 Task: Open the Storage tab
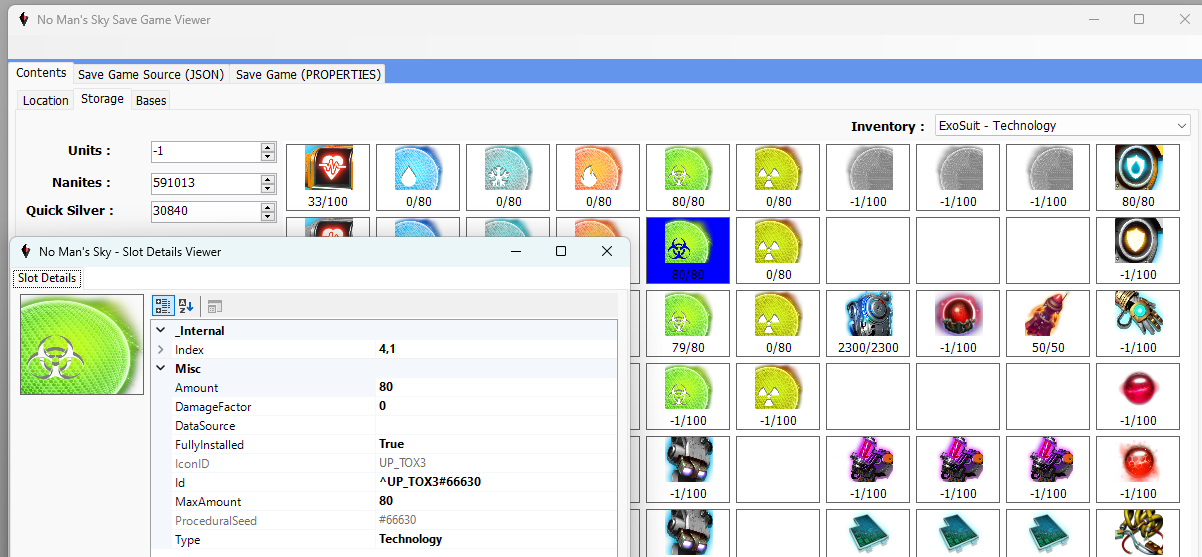coord(102,99)
